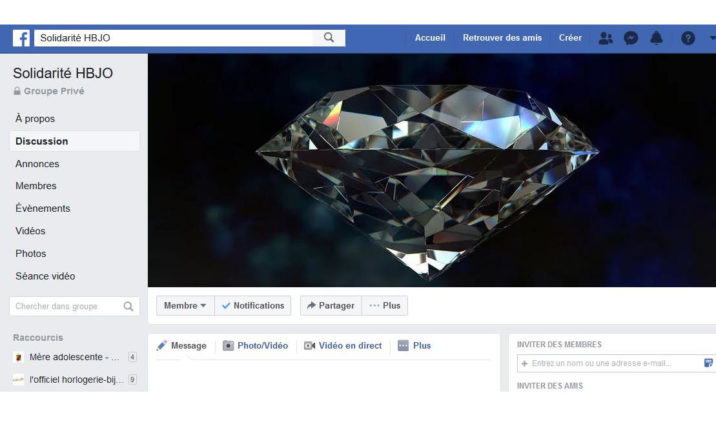Click the Partager button
Viewport: 716px width, 426px height.
click(x=331, y=305)
